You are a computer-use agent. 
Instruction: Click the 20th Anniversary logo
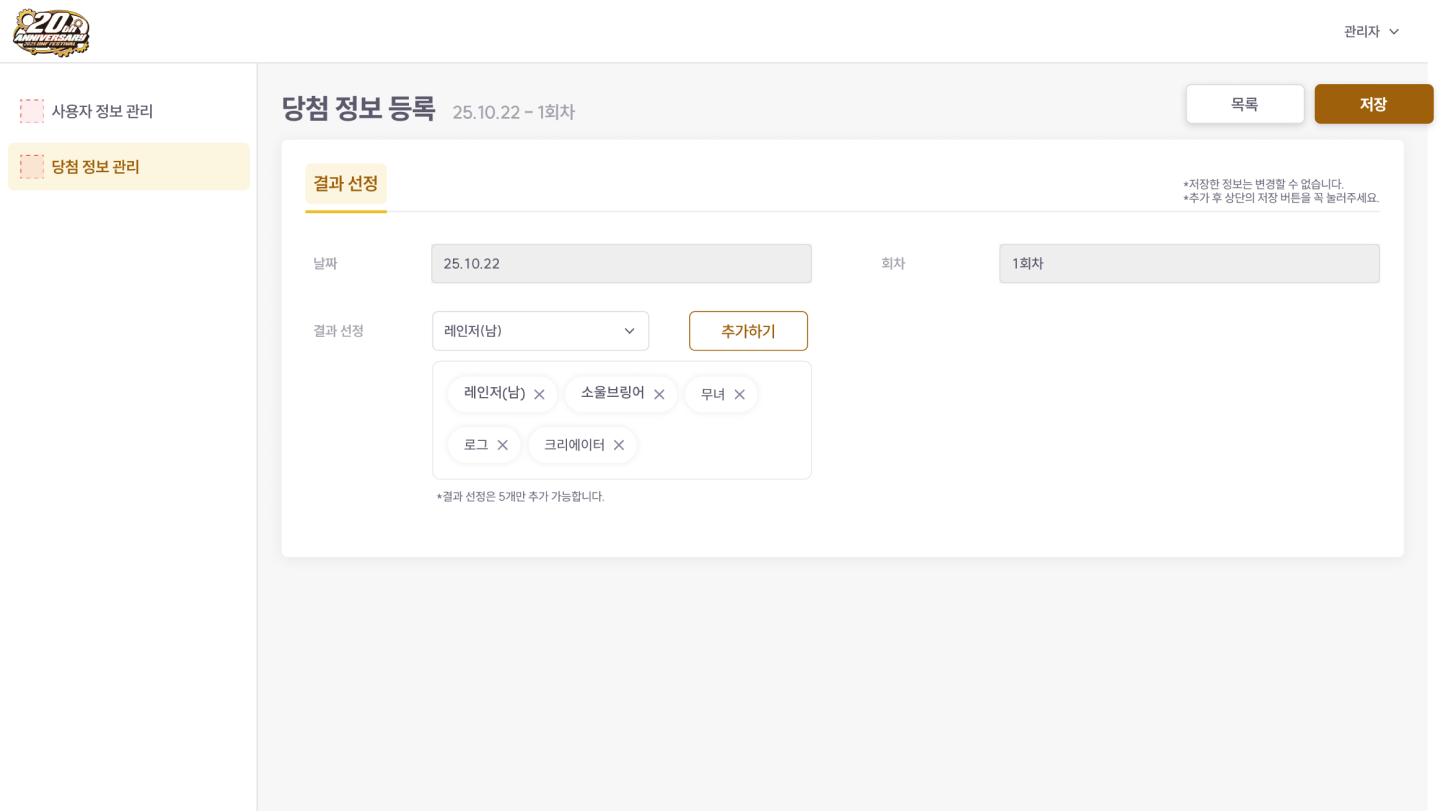pyautogui.click(x=51, y=32)
